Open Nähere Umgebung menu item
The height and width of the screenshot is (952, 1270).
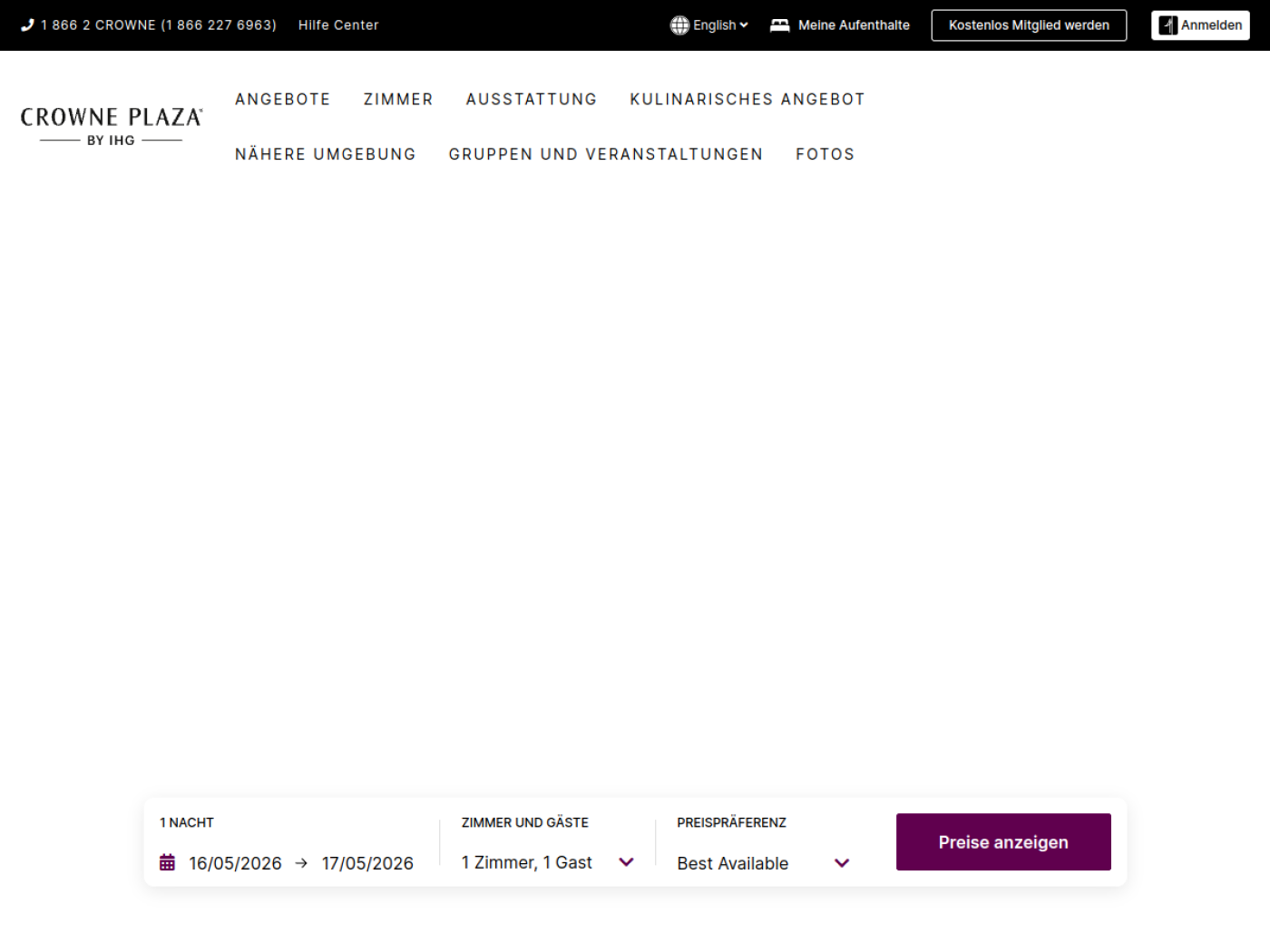326,154
